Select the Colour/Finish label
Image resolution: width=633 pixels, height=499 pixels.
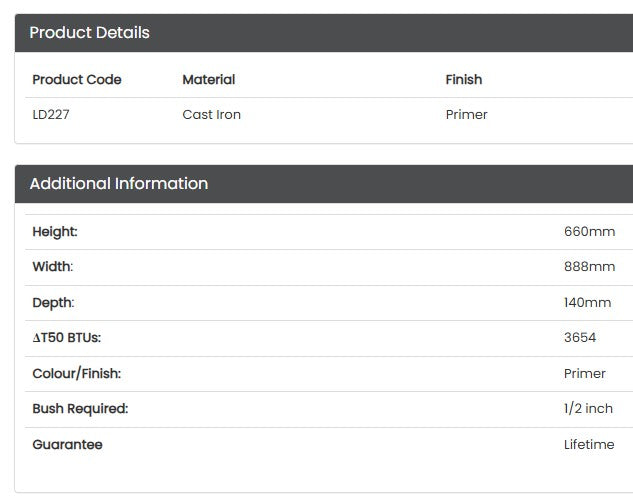(x=77, y=373)
